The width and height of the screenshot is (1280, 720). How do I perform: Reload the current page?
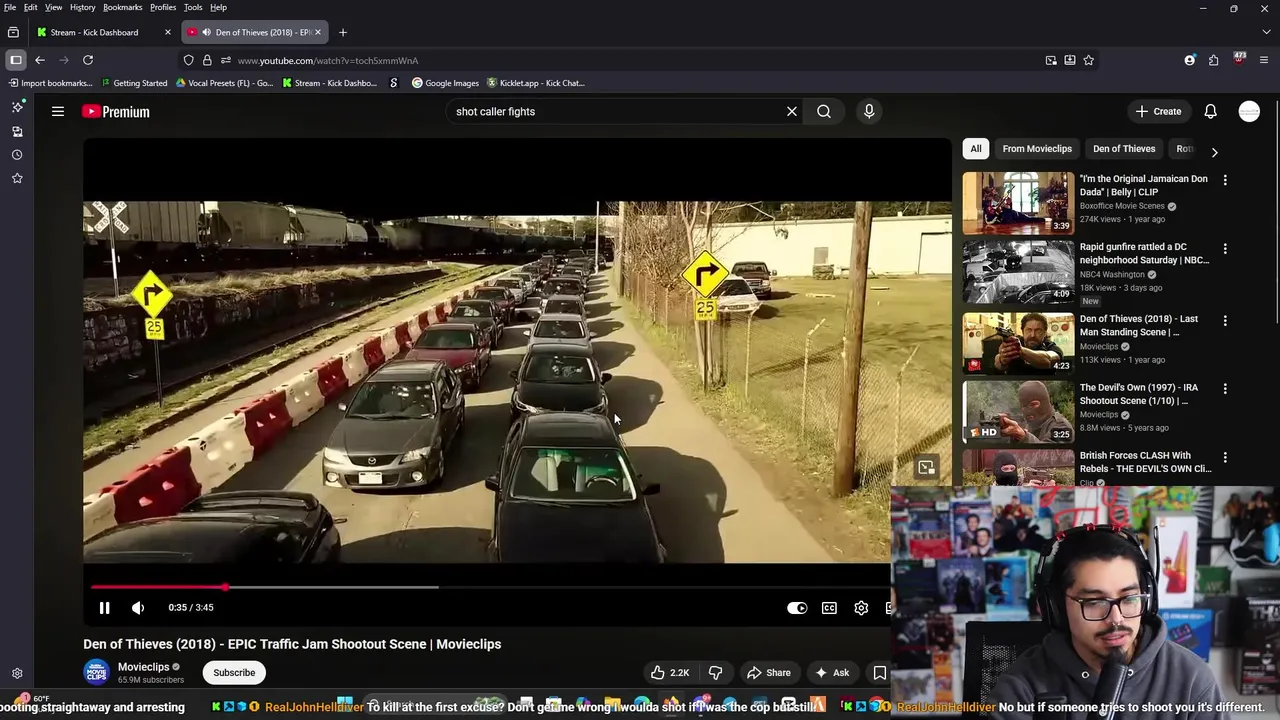tap(88, 60)
